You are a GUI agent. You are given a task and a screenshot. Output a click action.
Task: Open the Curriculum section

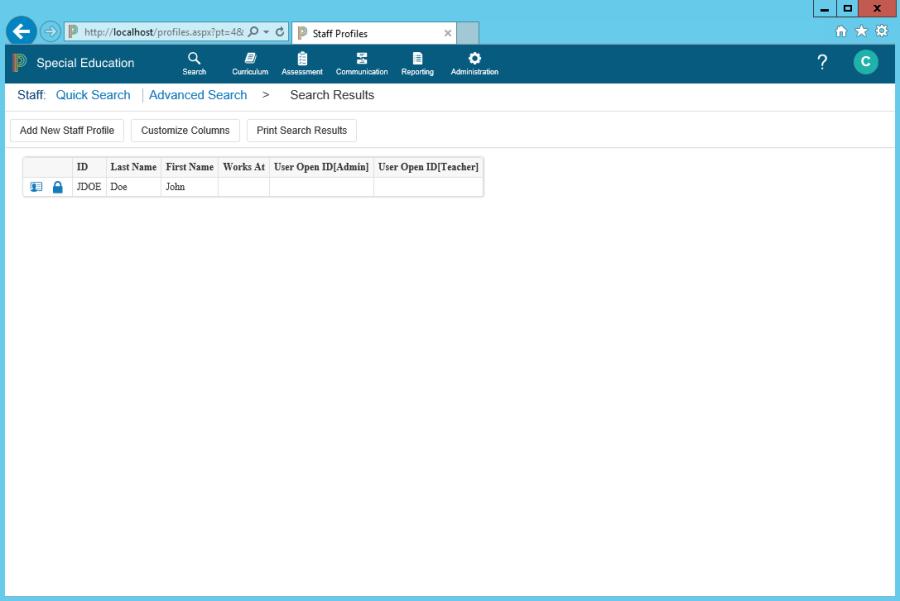(250, 63)
